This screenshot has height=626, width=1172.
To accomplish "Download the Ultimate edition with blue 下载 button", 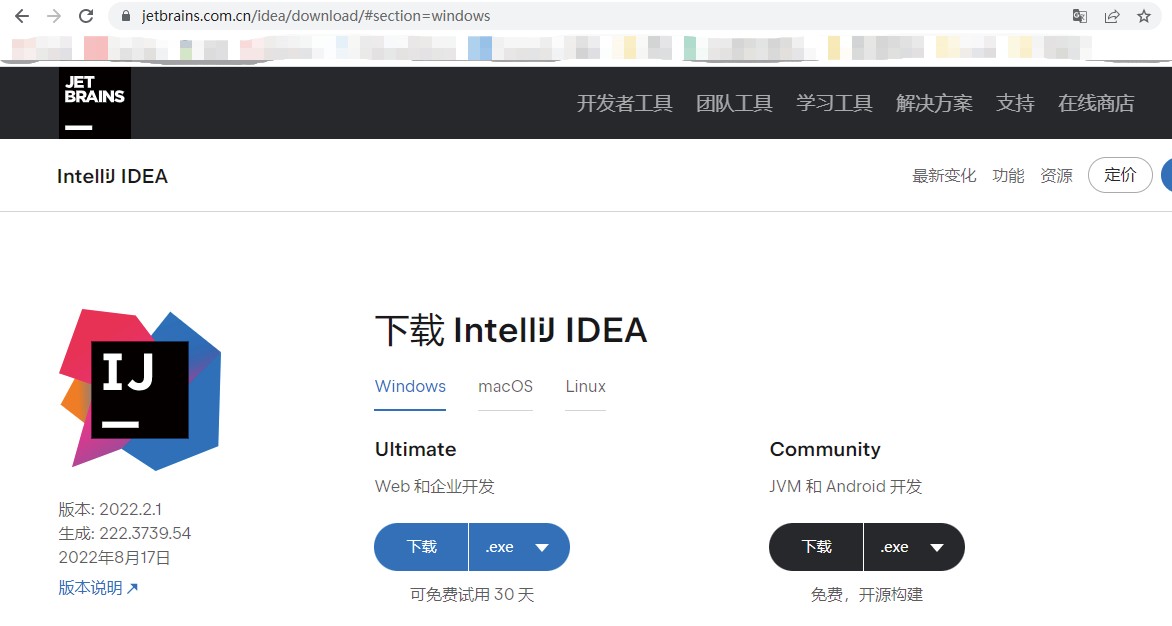I will click(x=422, y=547).
